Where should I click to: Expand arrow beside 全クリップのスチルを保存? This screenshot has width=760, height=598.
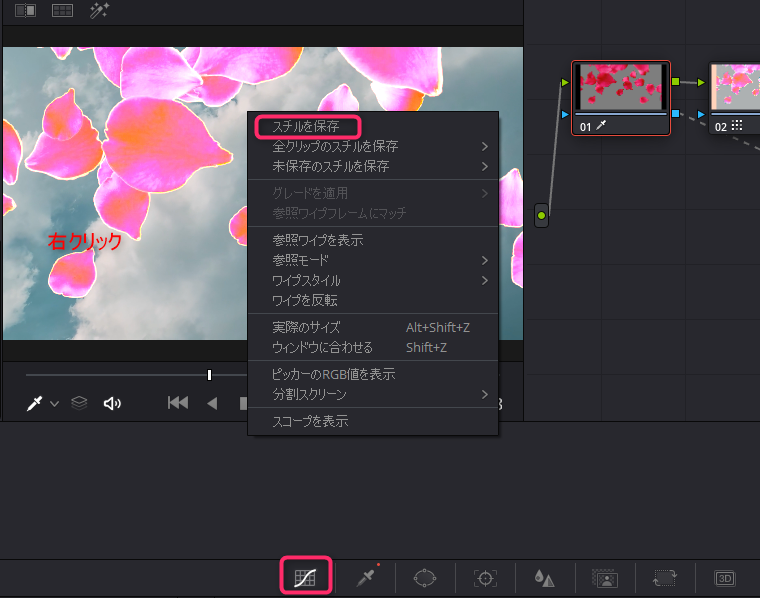(485, 146)
